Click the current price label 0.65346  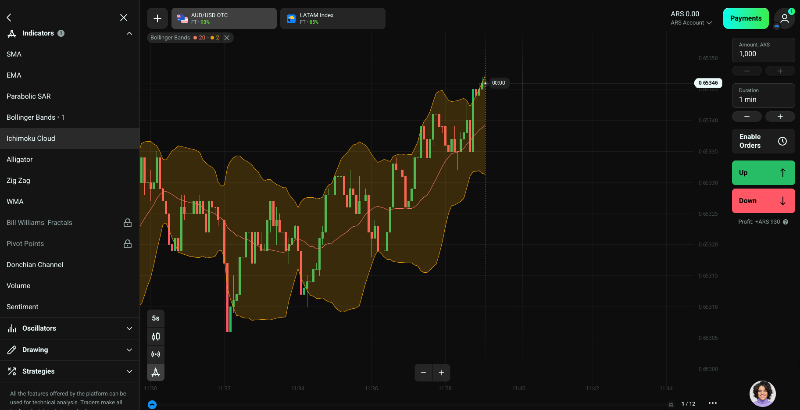click(708, 83)
